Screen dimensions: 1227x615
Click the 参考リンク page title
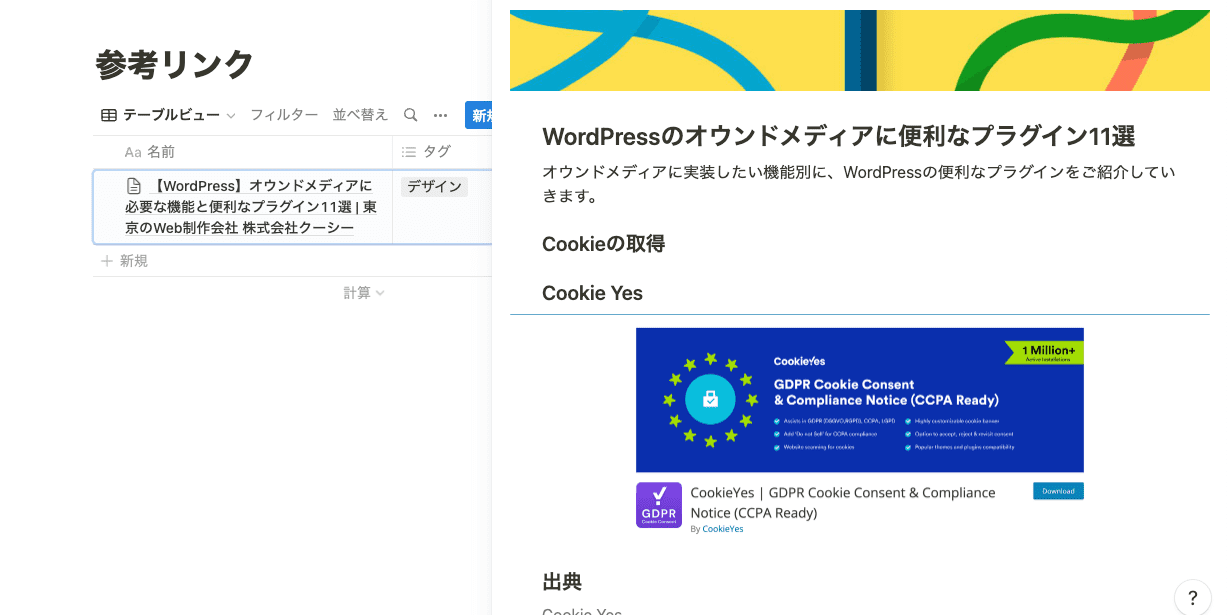pos(175,64)
